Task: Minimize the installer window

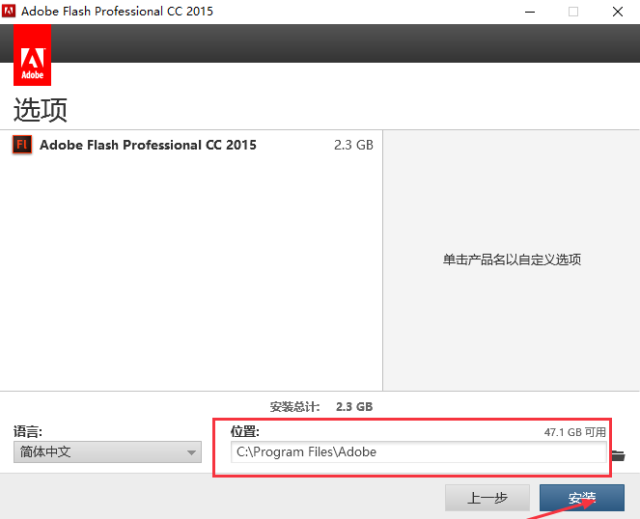Action: point(527,12)
